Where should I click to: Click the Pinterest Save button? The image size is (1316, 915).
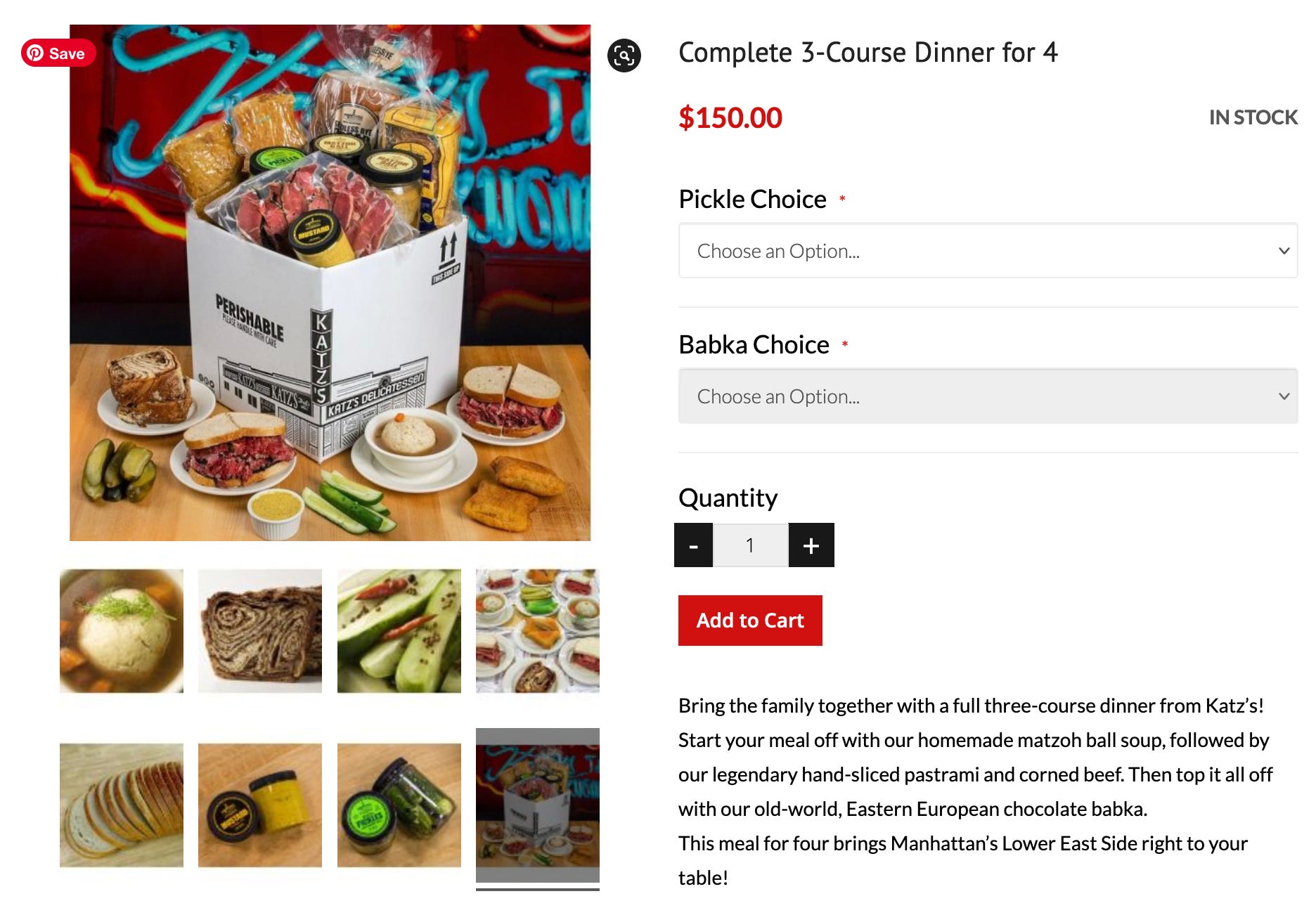click(58, 53)
